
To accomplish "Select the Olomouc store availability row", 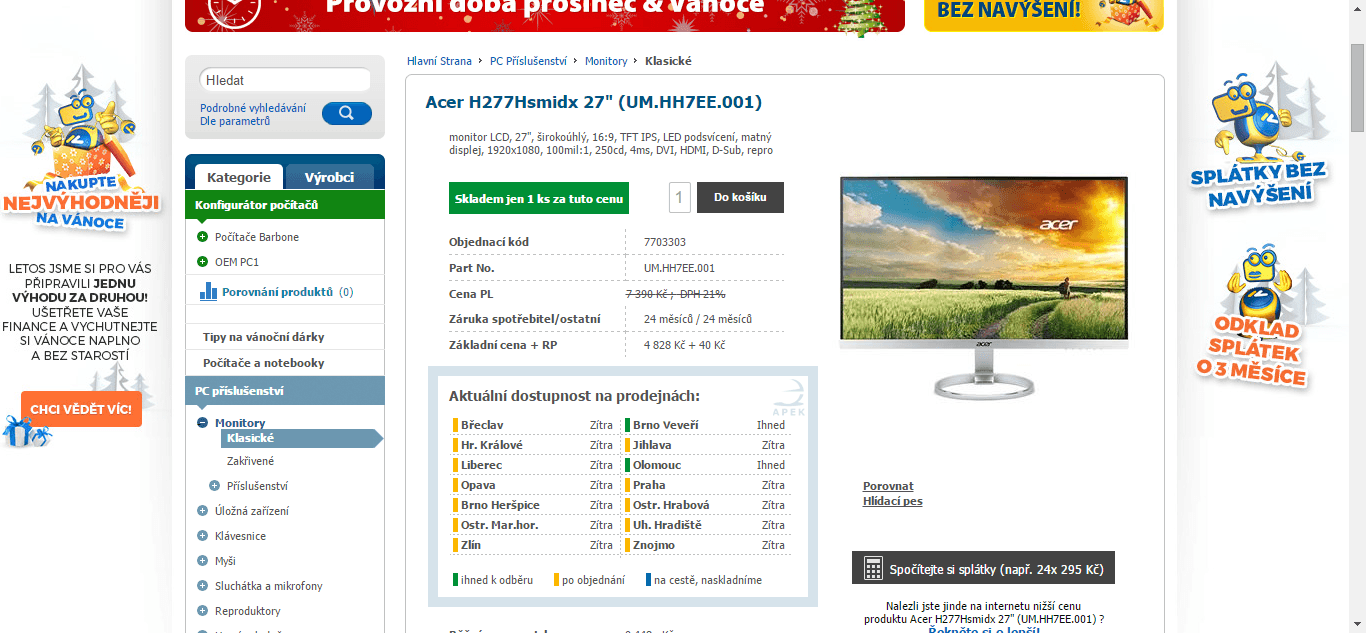I will coord(706,465).
